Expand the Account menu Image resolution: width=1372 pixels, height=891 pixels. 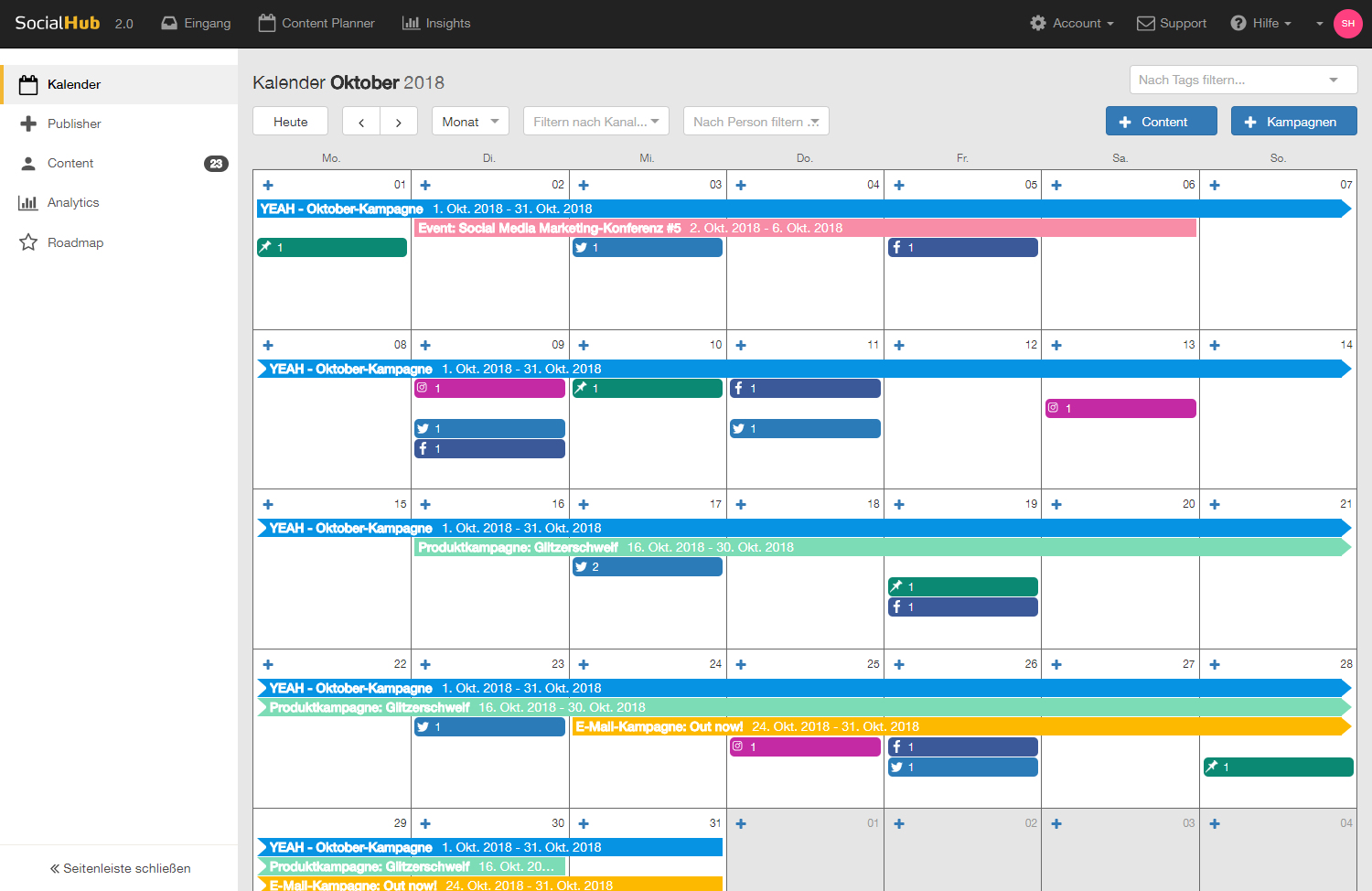pos(1072,23)
